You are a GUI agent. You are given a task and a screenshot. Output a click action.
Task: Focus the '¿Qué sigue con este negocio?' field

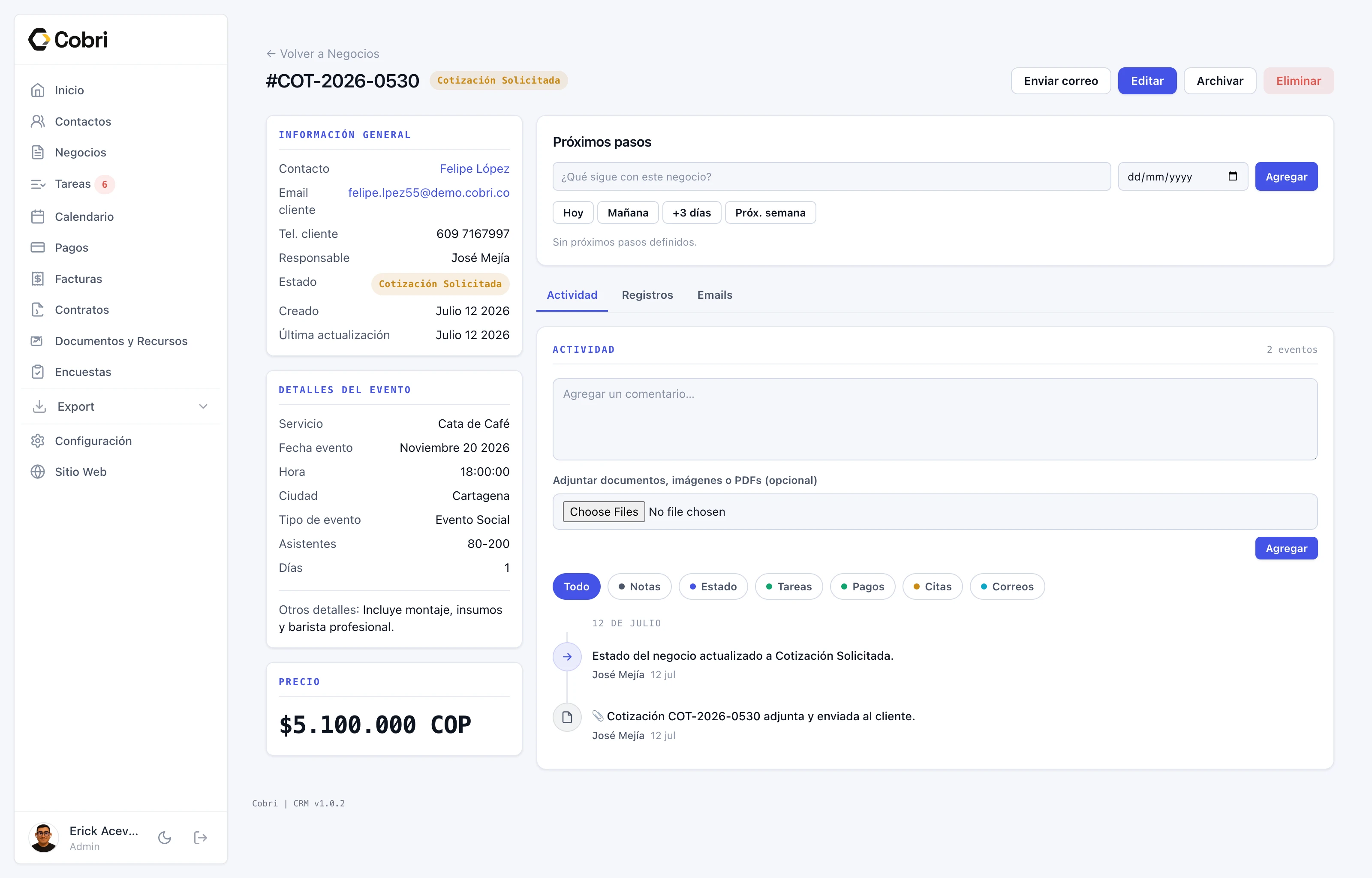click(831, 176)
